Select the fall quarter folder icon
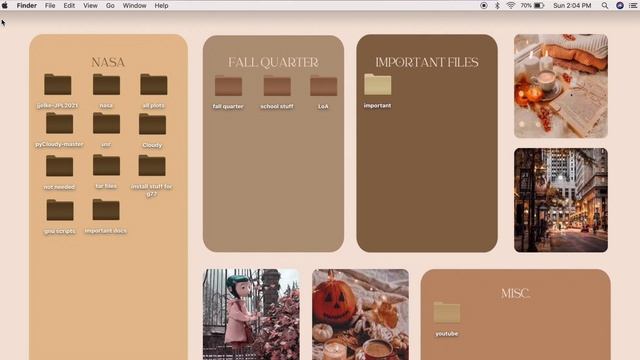The height and width of the screenshot is (360, 640). [x=228, y=86]
